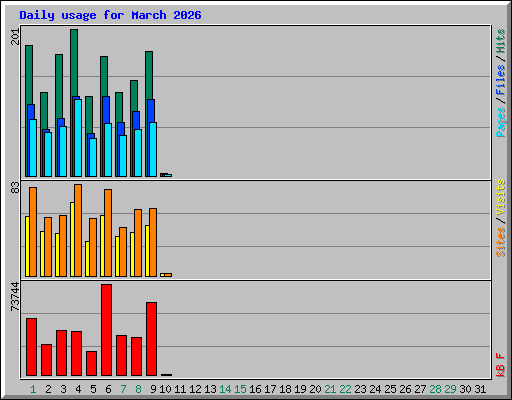Image resolution: width=512 pixels, height=400 pixels.
Task: Click day 31 on the x-axis
Action: (x=480, y=389)
